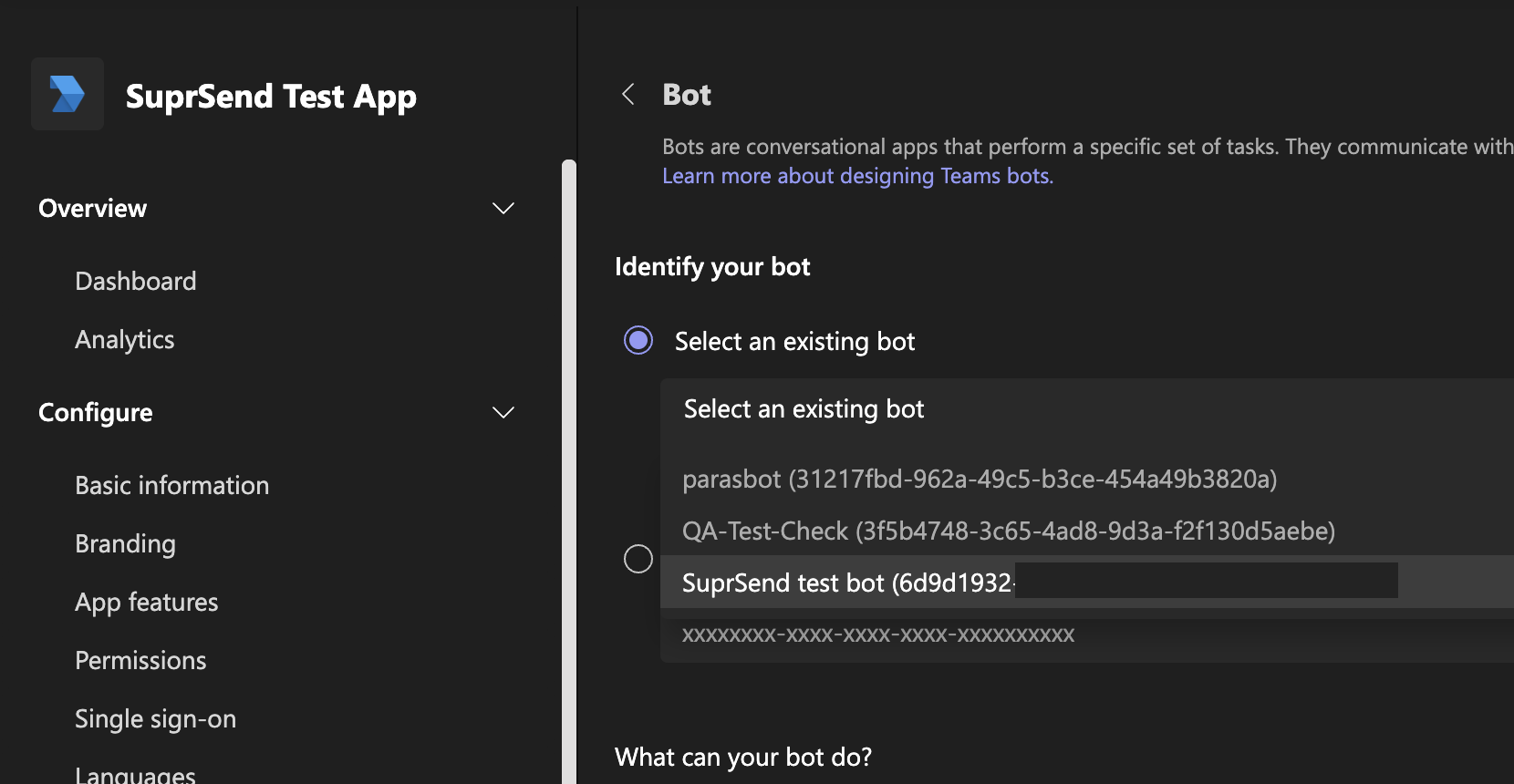Viewport: 1514px width, 784px height.
Task: Select the unlabeled second radio button option
Action: tap(638, 558)
